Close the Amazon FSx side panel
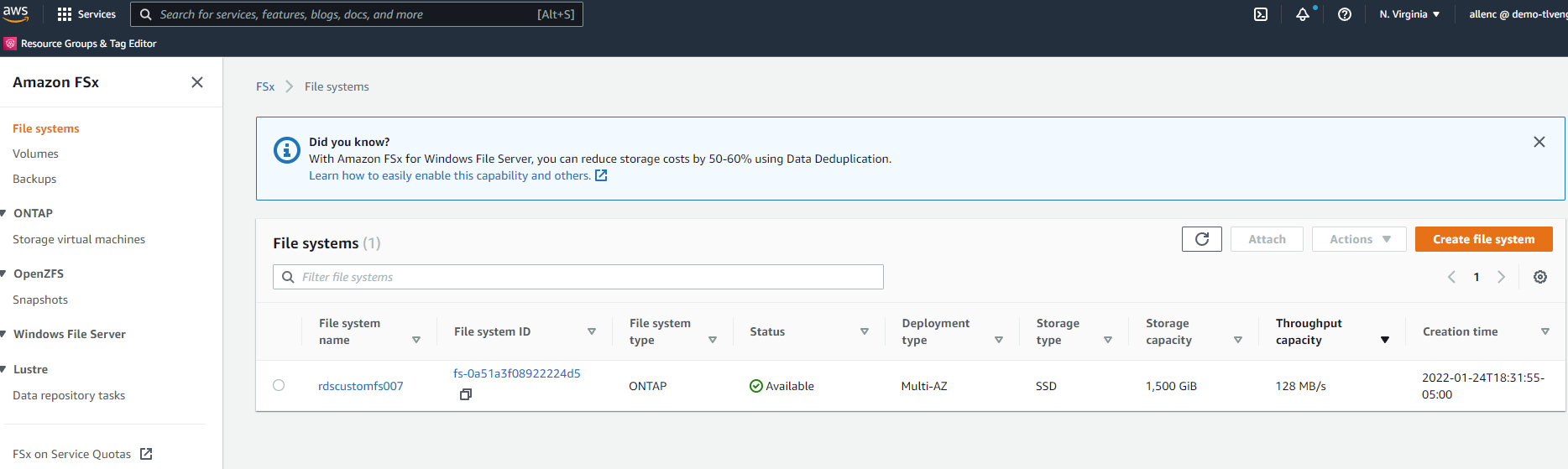The image size is (1568, 469). point(197,82)
